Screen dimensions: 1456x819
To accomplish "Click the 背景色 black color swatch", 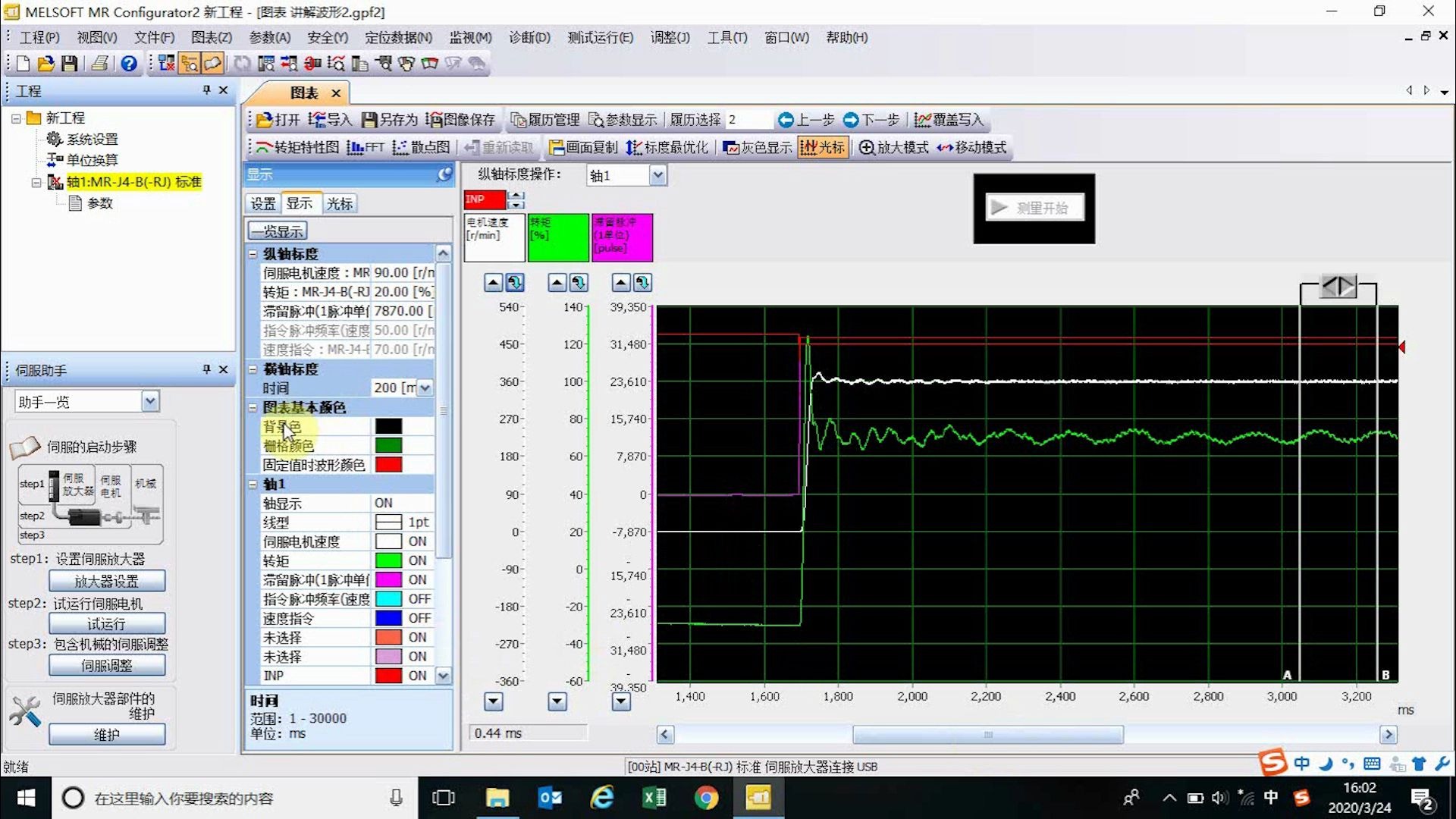I will [x=388, y=426].
